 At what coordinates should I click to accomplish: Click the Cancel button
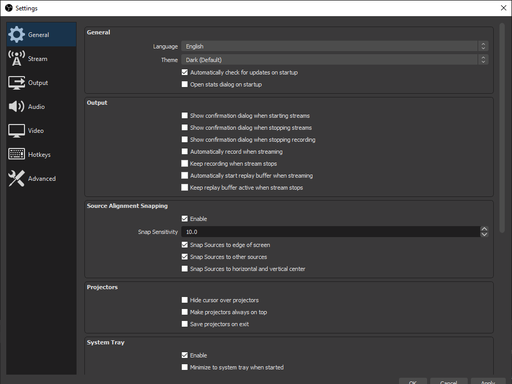[449, 381]
